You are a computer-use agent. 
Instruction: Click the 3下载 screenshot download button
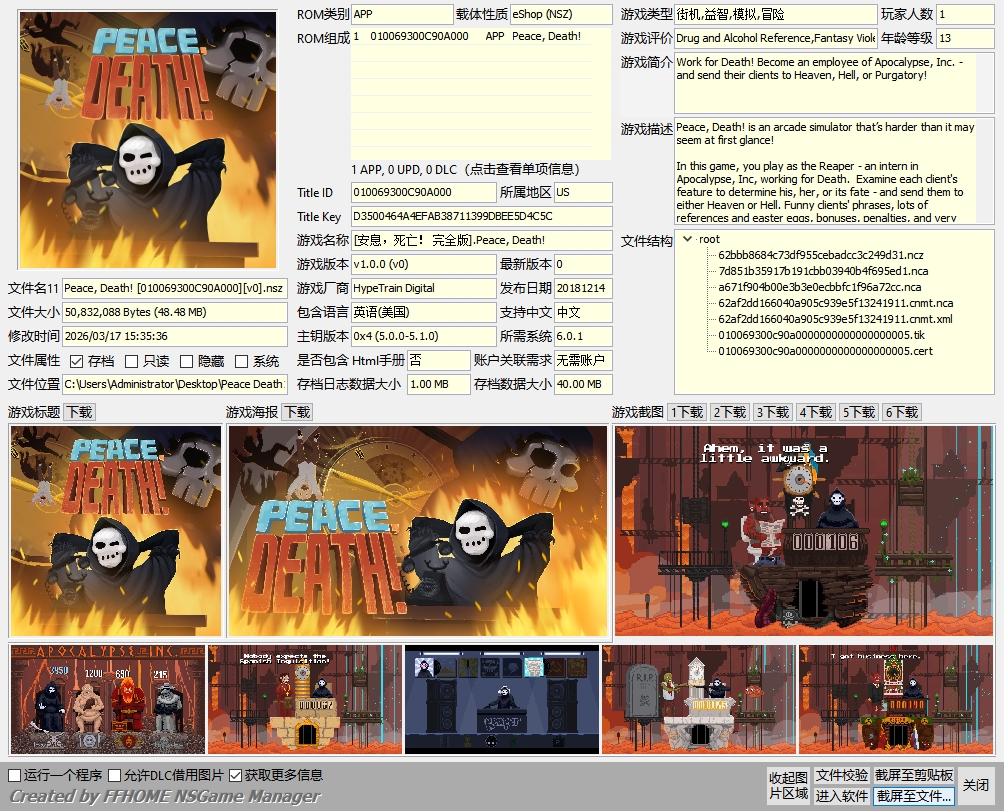772,412
